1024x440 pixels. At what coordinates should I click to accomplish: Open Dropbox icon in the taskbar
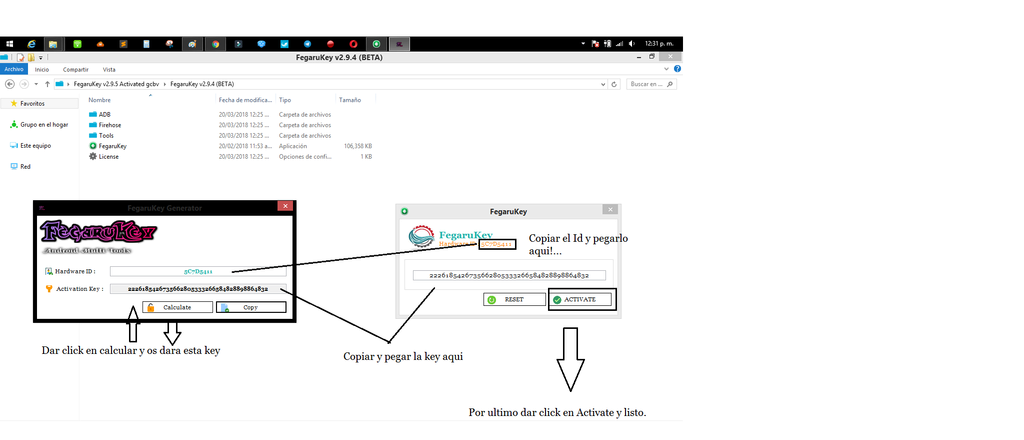(262, 44)
